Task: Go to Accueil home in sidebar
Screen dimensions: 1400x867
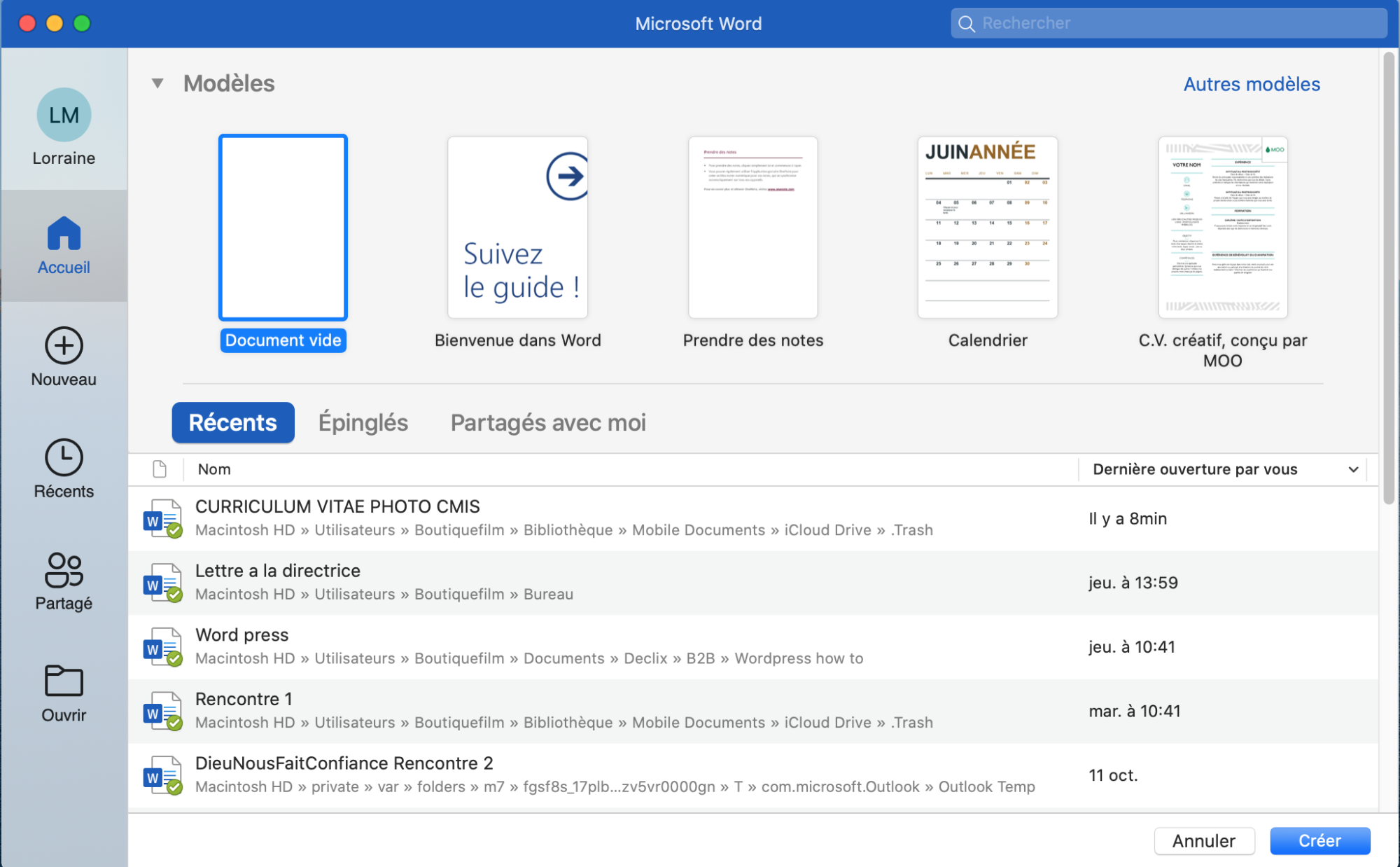Action: coord(64,246)
